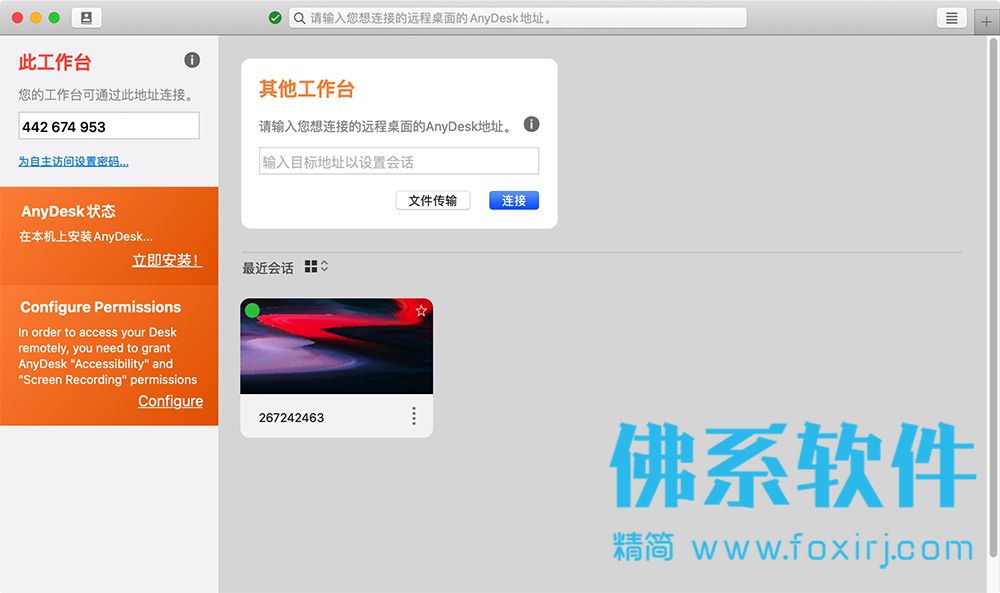The height and width of the screenshot is (593, 1000).
Task: Close window with red traffic light
Action: (x=17, y=18)
